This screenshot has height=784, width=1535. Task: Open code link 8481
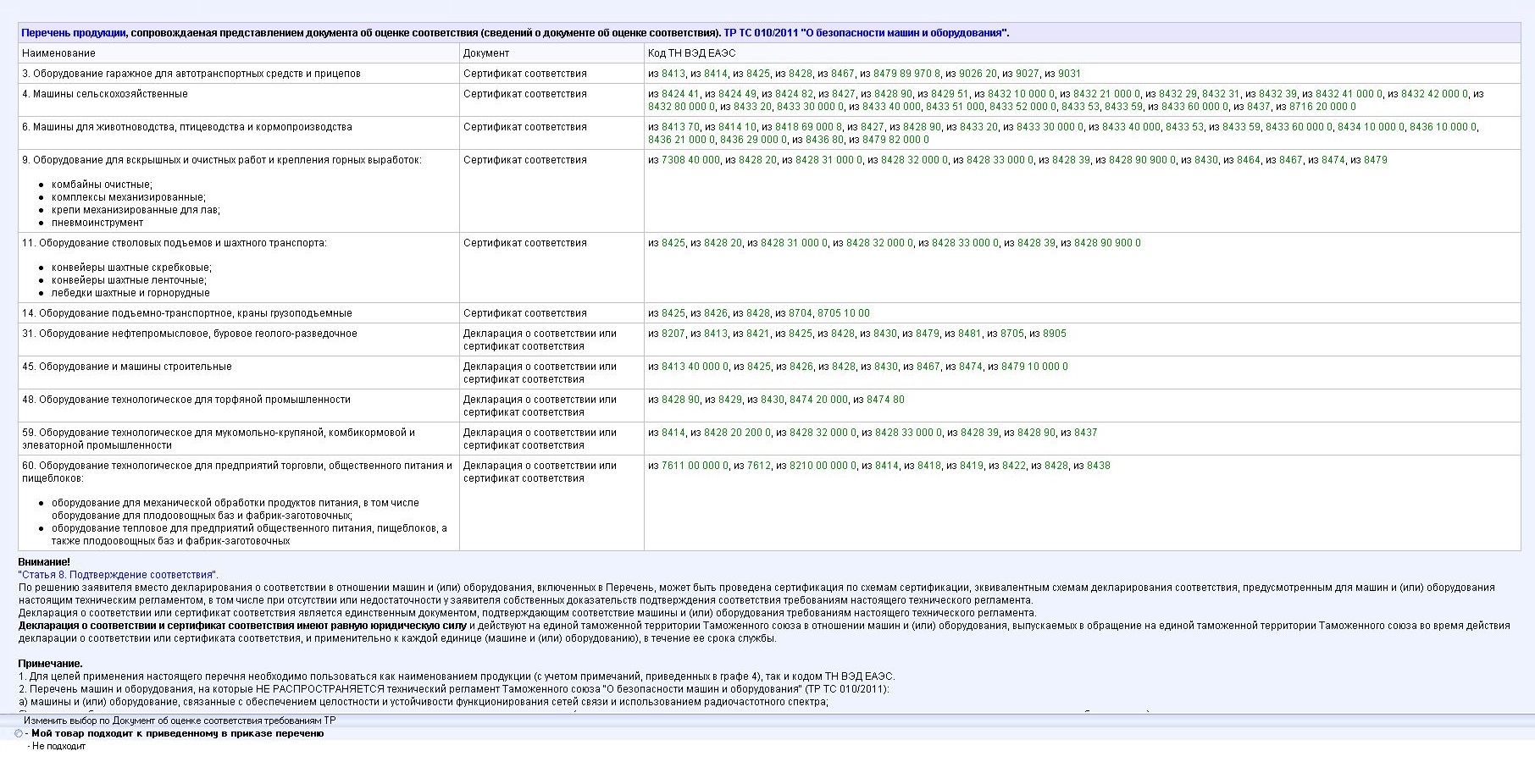970,334
